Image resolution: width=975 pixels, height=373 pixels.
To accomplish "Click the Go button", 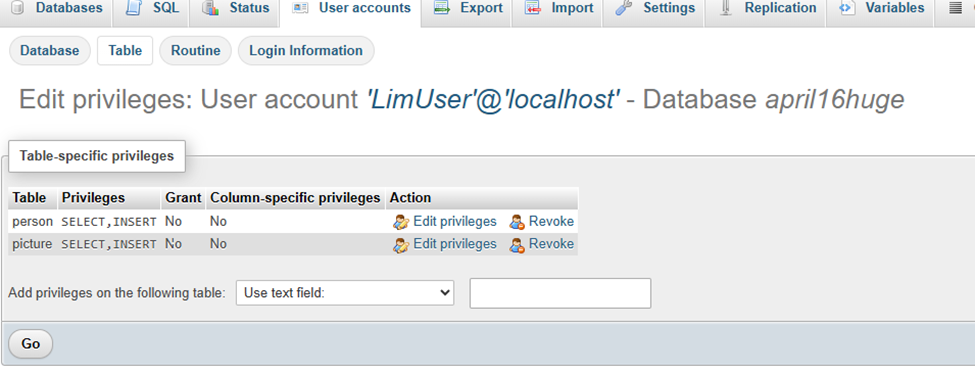I will coord(30,344).
